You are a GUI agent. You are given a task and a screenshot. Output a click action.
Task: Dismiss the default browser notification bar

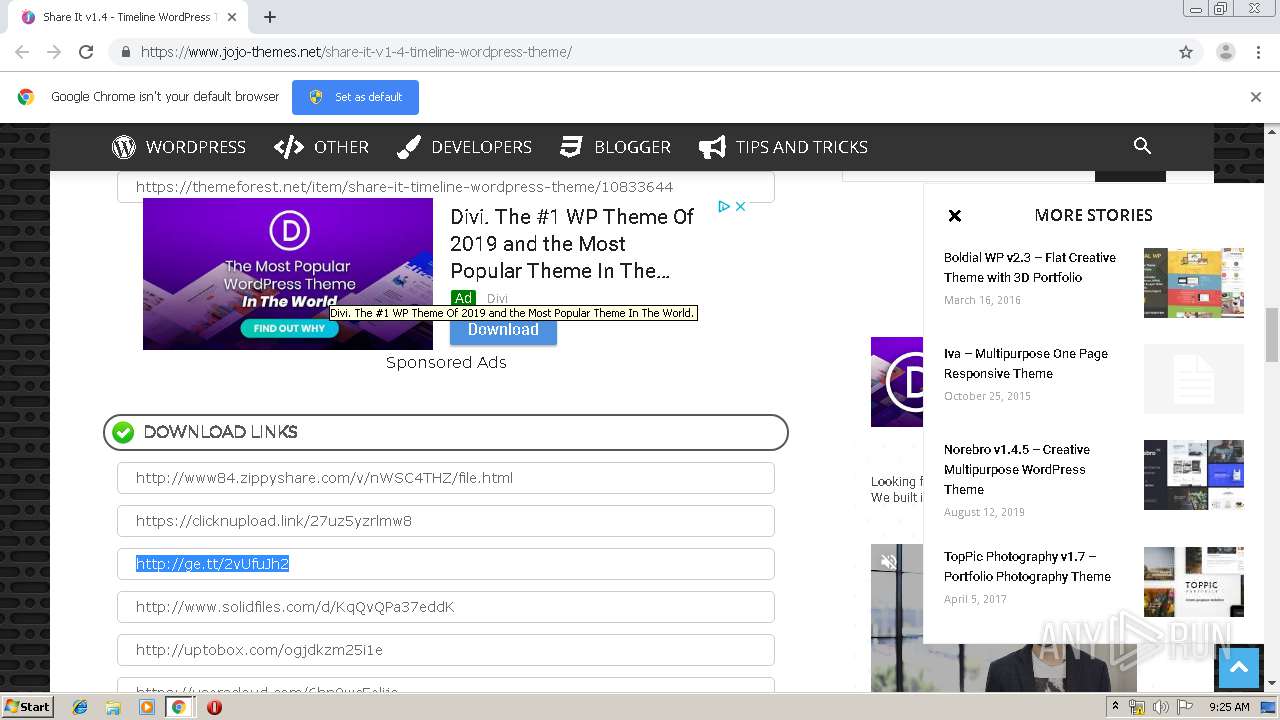[x=1256, y=97]
